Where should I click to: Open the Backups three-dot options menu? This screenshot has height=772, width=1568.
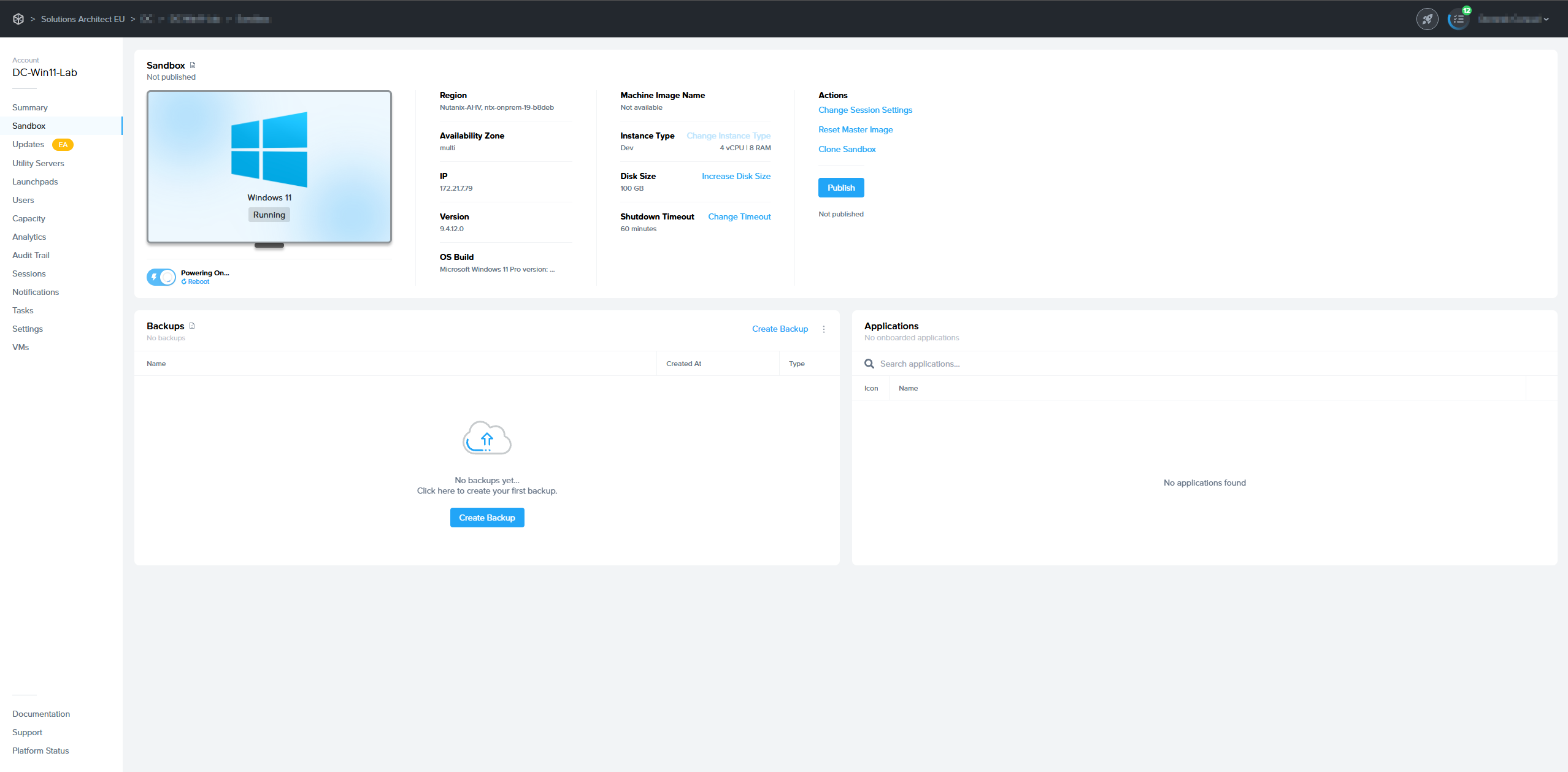click(x=824, y=329)
